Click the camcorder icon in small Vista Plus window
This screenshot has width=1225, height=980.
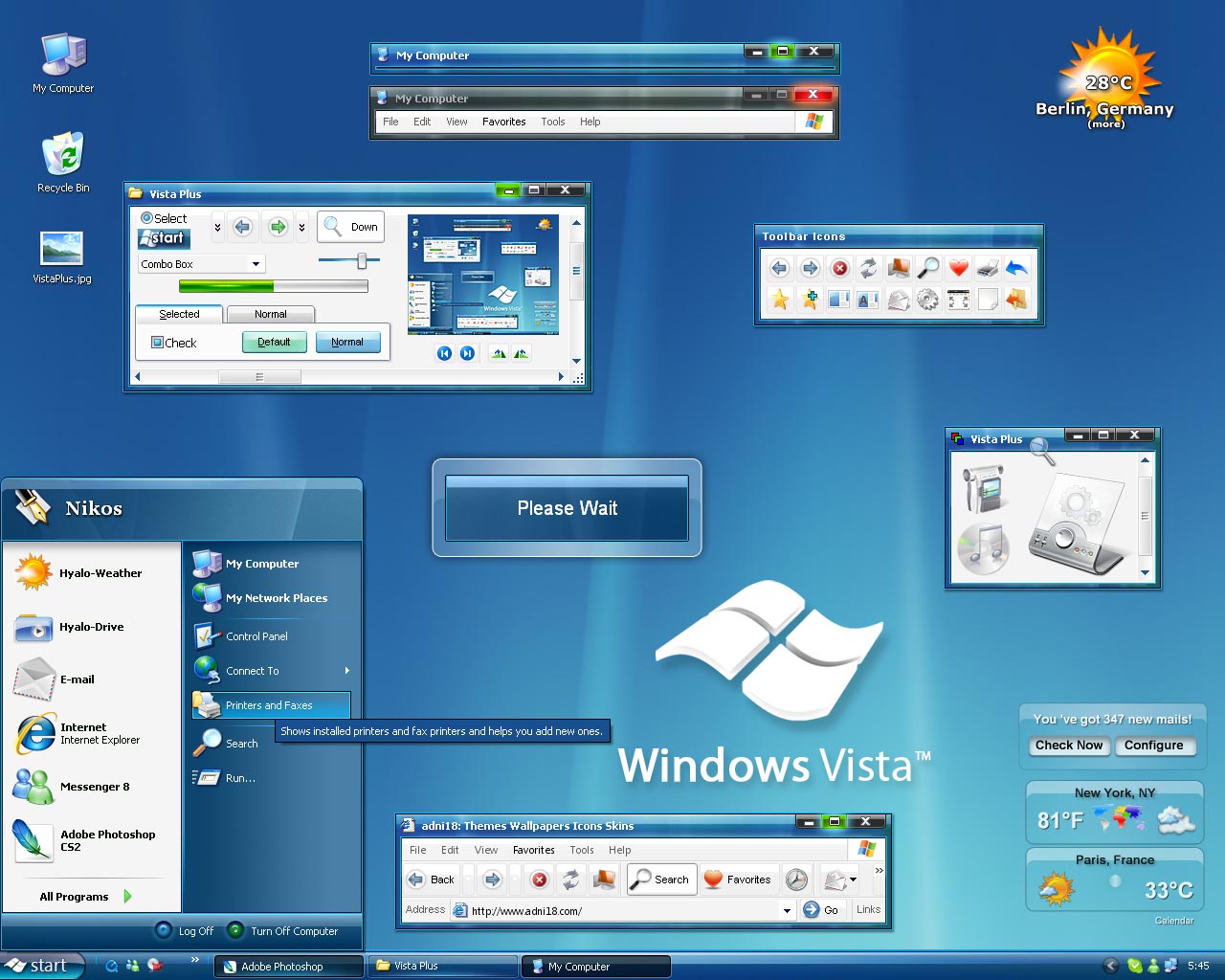click(982, 487)
